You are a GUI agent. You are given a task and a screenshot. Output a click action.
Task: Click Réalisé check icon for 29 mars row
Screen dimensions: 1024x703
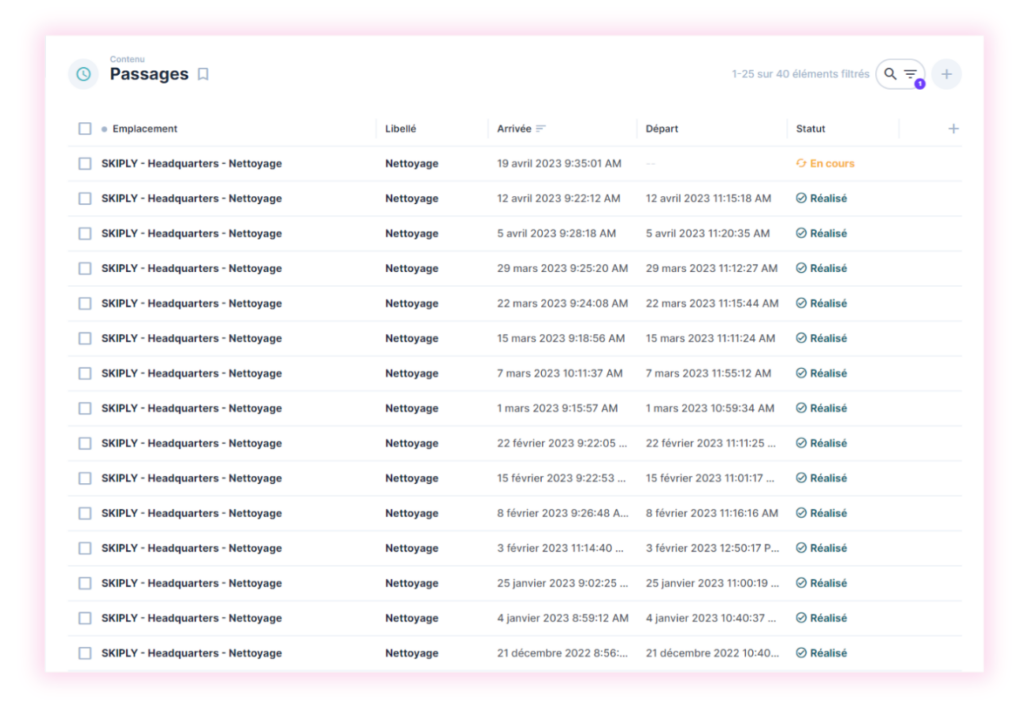(x=801, y=268)
